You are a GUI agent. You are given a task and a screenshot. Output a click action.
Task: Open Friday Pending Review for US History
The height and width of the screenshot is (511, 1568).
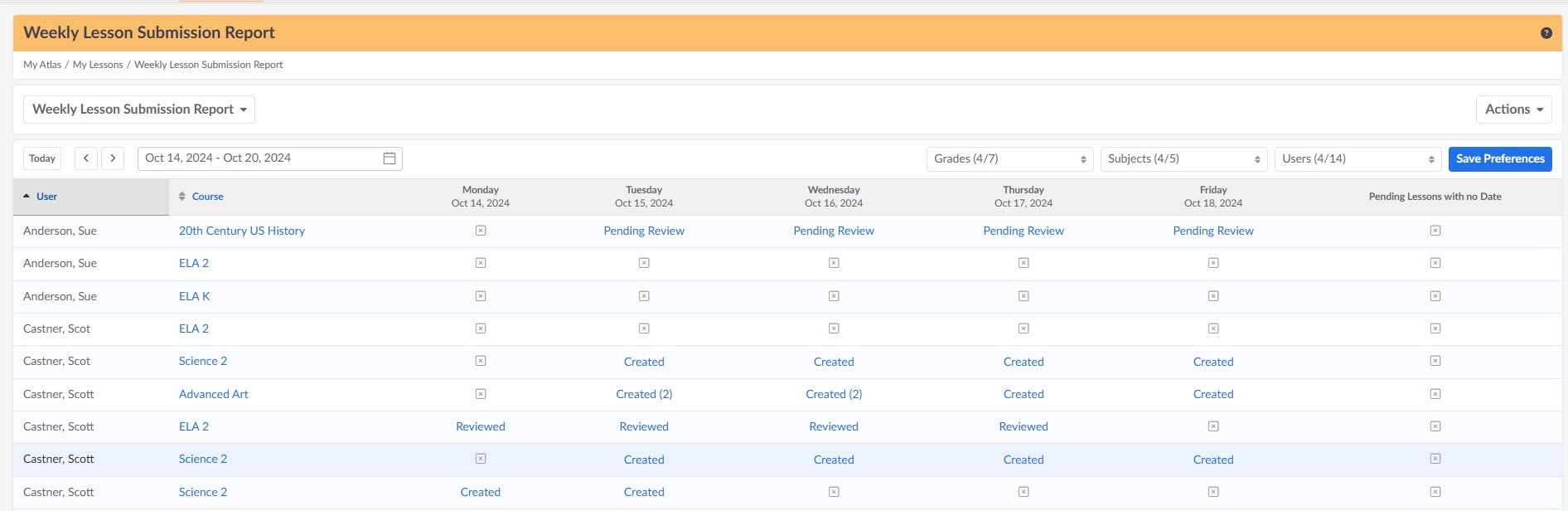[x=1213, y=231]
